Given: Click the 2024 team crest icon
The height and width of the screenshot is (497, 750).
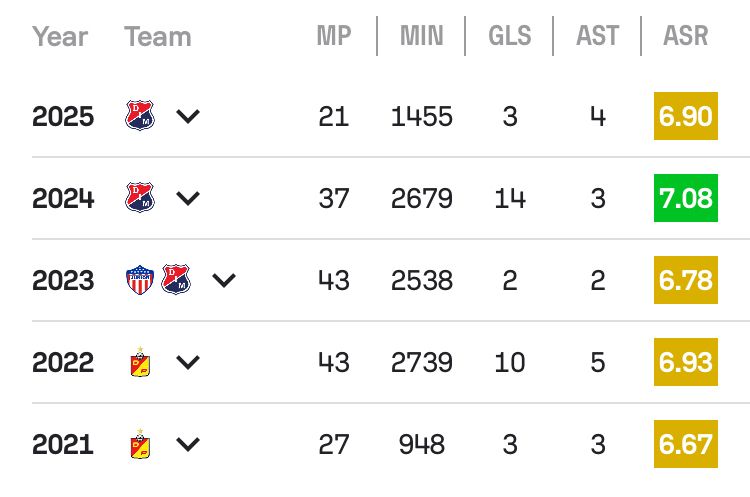Looking at the screenshot, I should [x=140, y=198].
